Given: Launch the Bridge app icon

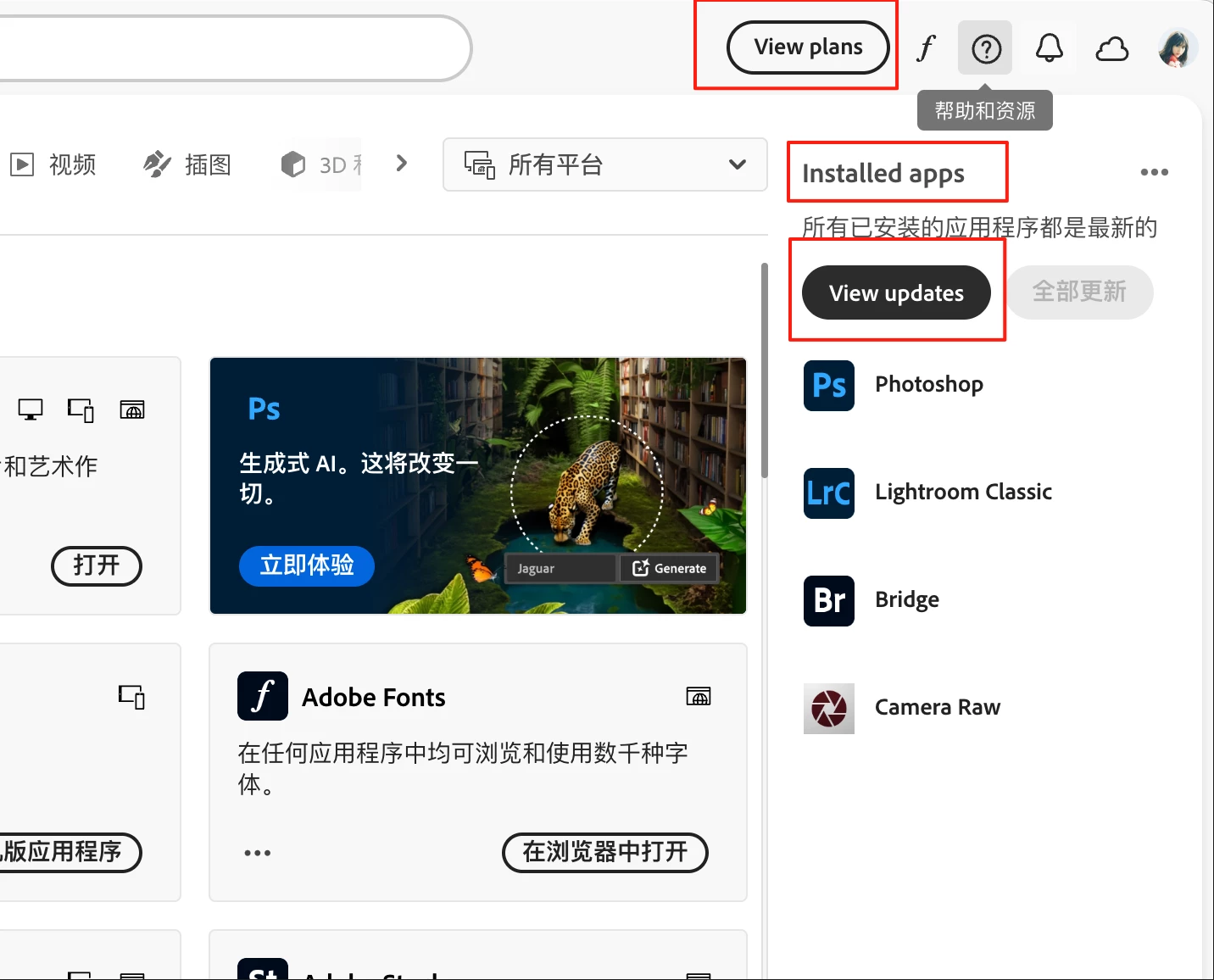Looking at the screenshot, I should pos(829,600).
